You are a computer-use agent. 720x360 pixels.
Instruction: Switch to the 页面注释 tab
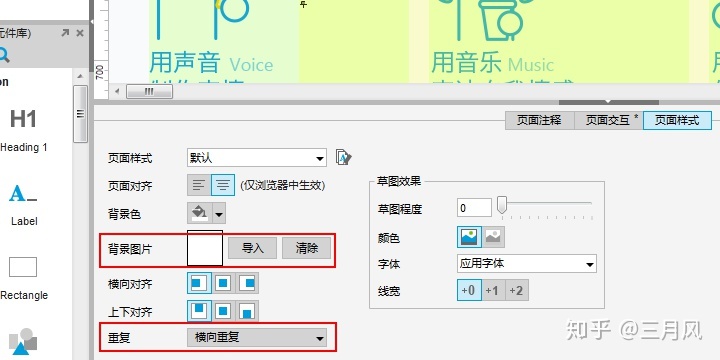pos(539,120)
